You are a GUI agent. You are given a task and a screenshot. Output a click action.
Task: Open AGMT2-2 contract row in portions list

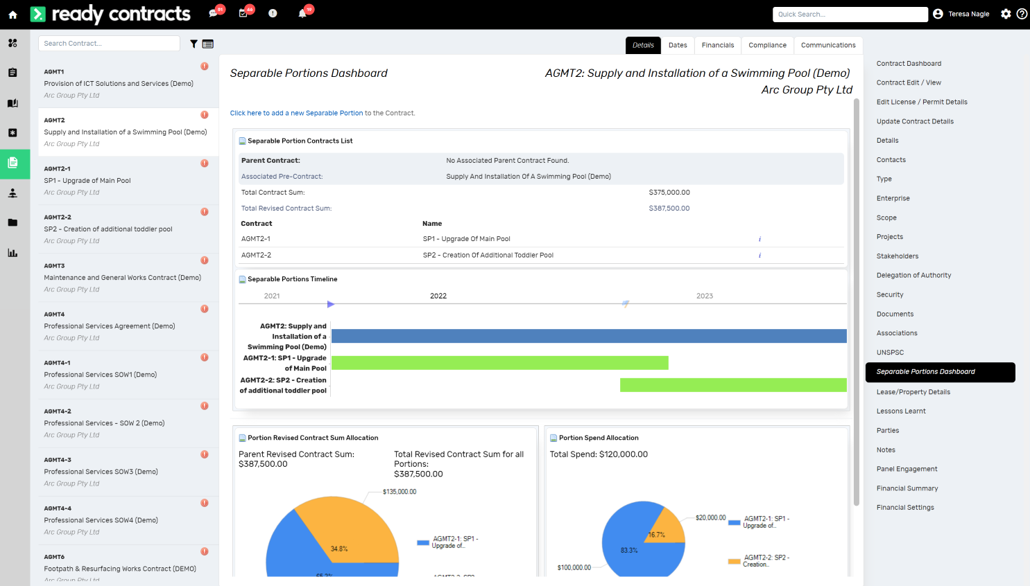(542, 256)
